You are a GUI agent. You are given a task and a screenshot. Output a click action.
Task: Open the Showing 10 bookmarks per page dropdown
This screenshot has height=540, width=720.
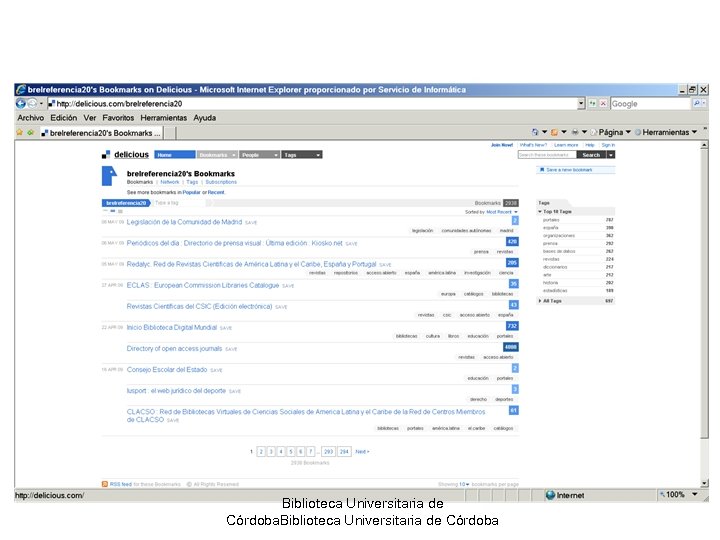[464, 484]
